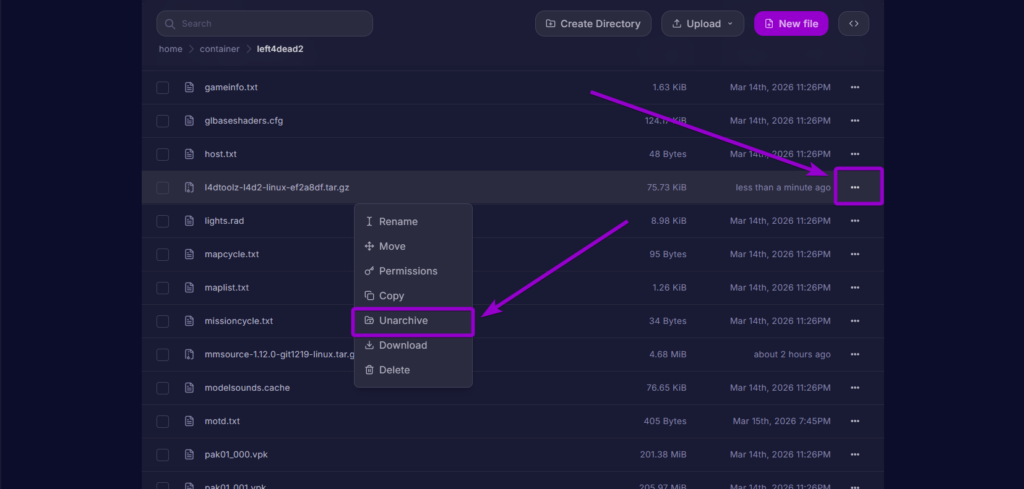Tick the checkbox for gameinfo.txt
Image resolution: width=1024 pixels, height=489 pixels.
pyautogui.click(x=163, y=87)
